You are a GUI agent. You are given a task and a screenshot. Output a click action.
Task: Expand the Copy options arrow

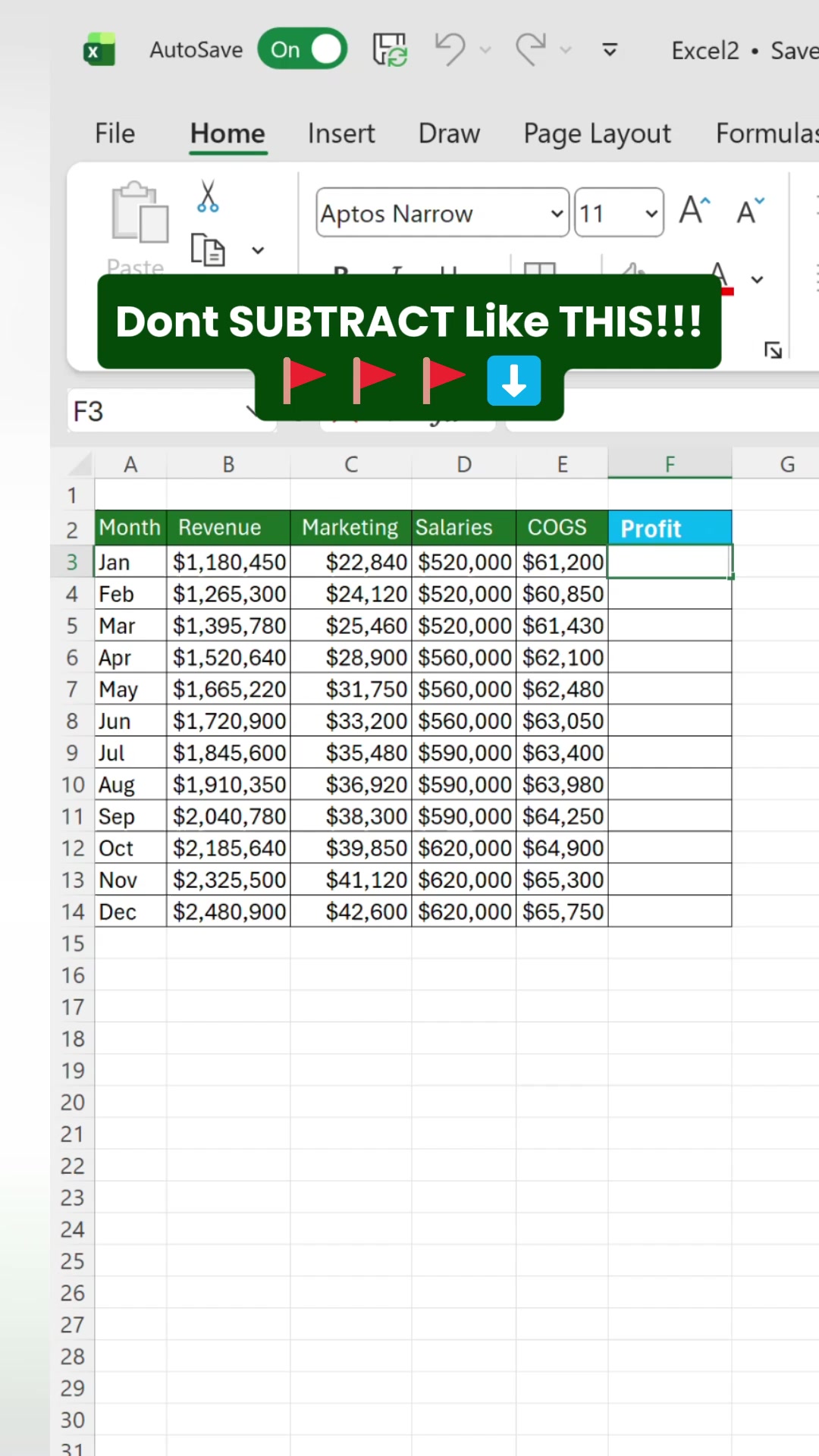tap(258, 250)
